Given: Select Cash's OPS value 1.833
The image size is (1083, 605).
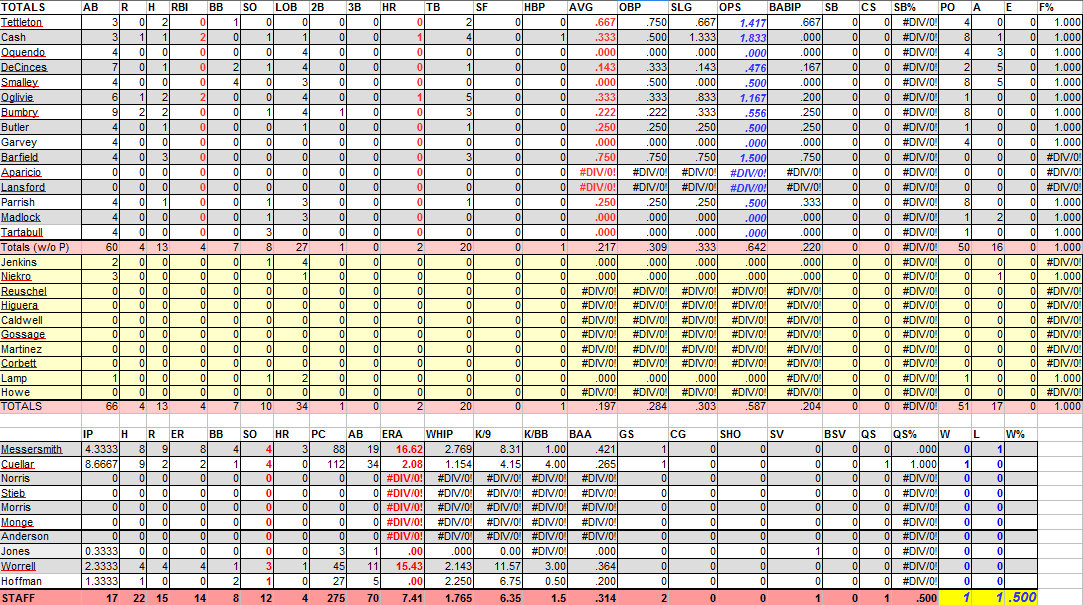Looking at the screenshot, I should tap(742, 38).
